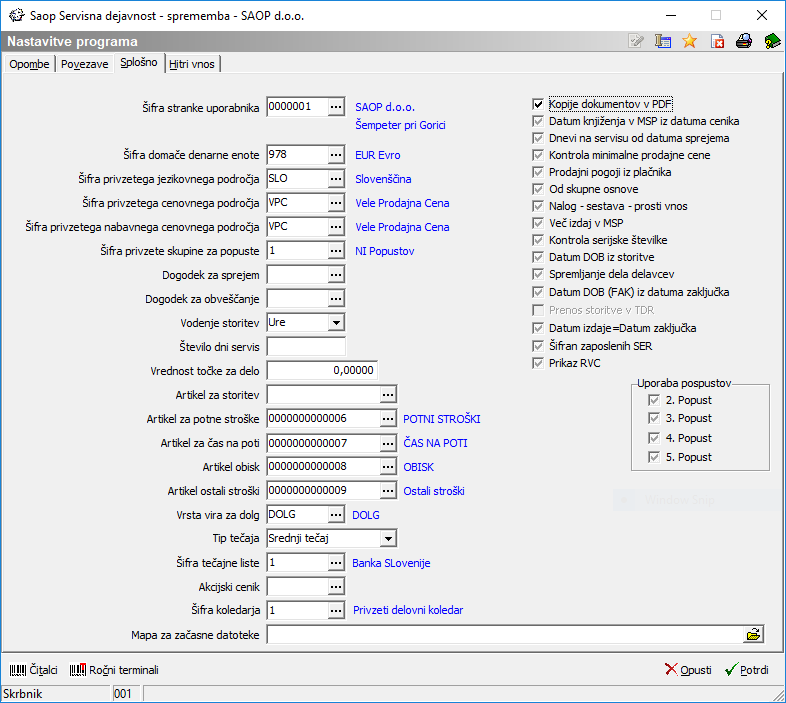
Task: Switch to the Povezave tab
Action: click(x=85, y=64)
